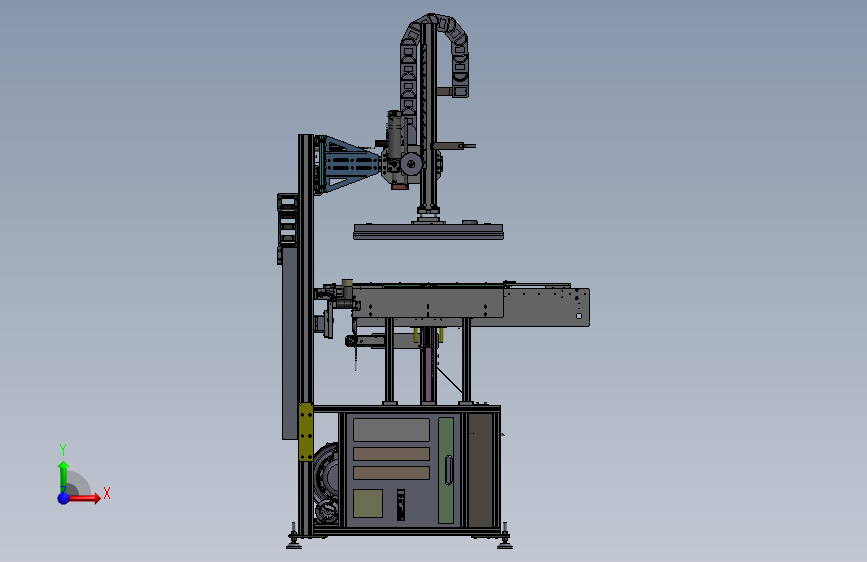Select the cable drag chain at the top
Screen dimensions: 867x562
(435, 55)
